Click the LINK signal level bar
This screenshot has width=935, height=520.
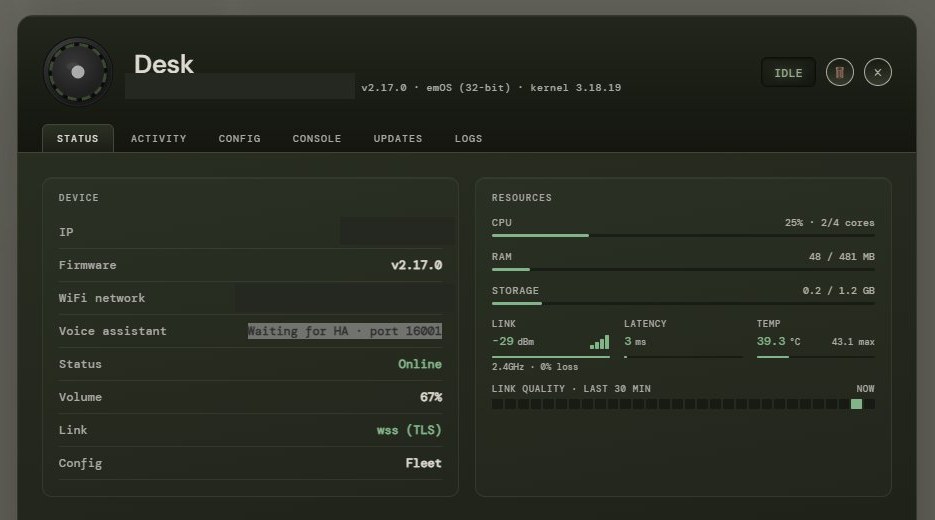(x=550, y=357)
